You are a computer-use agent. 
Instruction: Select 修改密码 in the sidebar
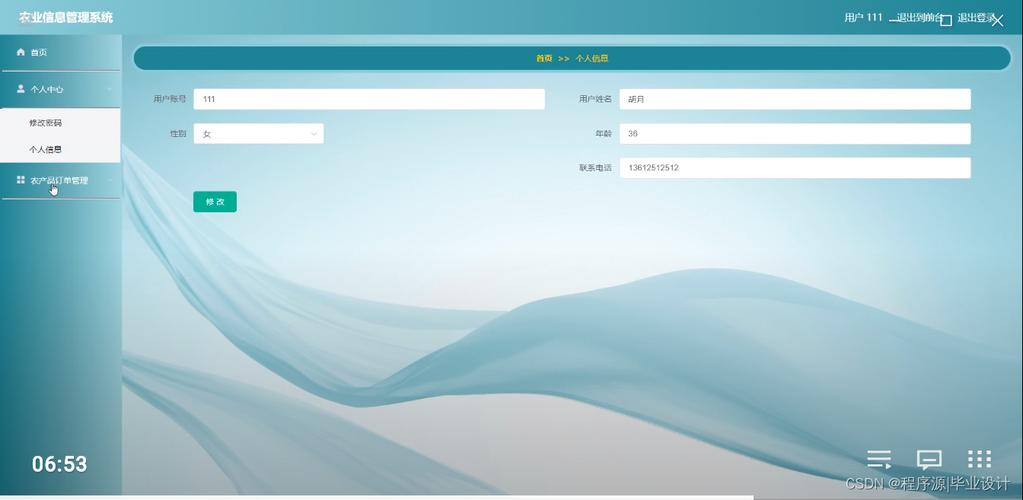(46, 123)
